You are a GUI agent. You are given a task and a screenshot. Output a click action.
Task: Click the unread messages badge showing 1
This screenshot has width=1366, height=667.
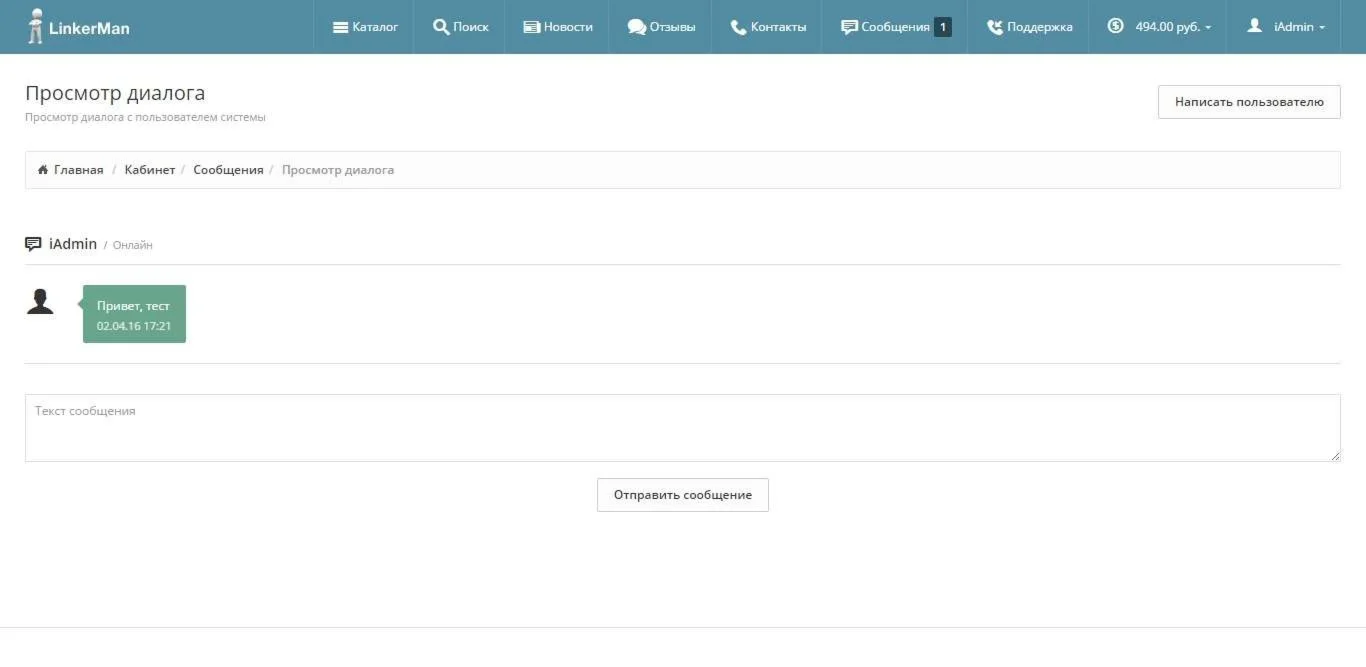click(942, 27)
